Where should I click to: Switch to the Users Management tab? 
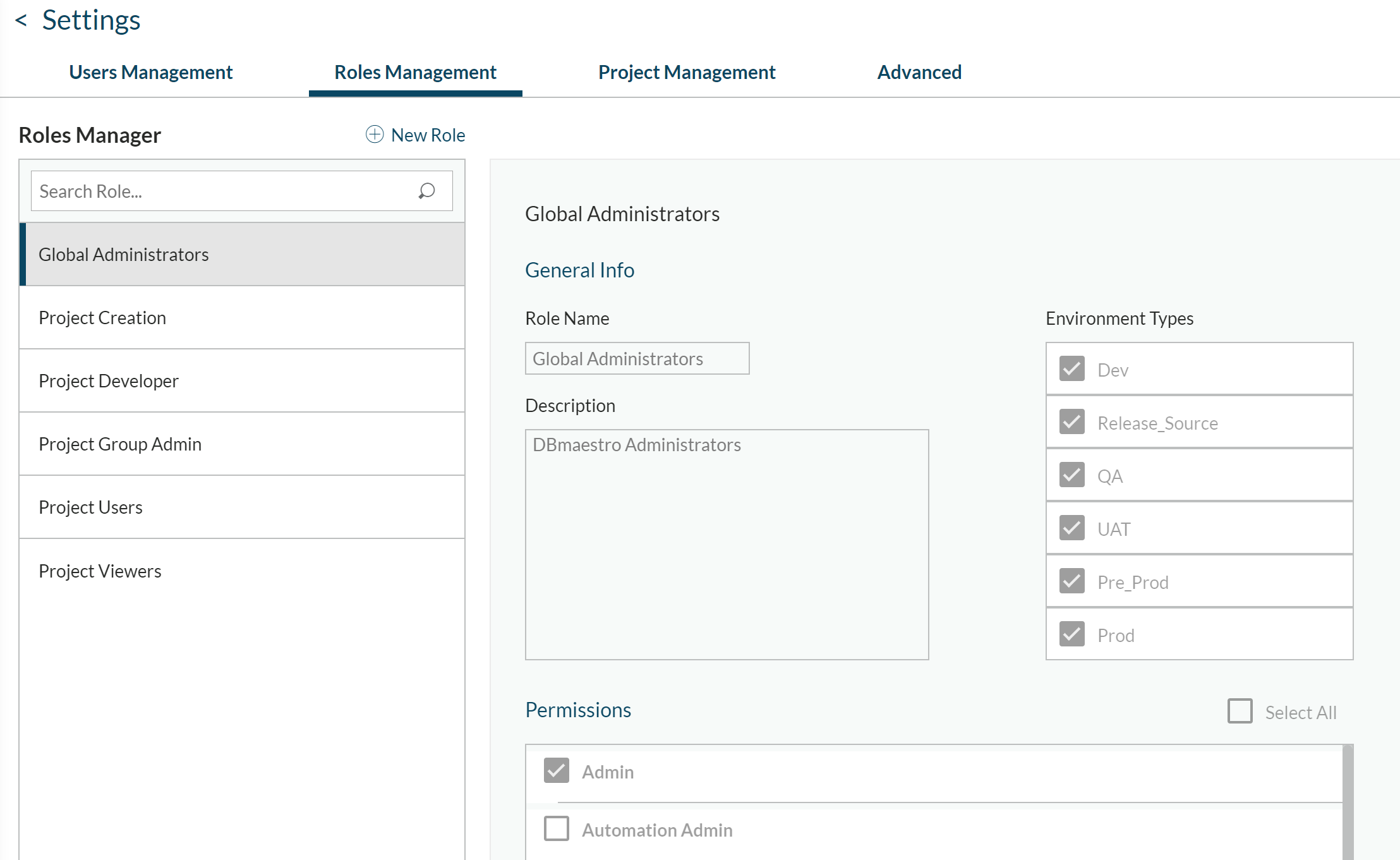tap(151, 72)
